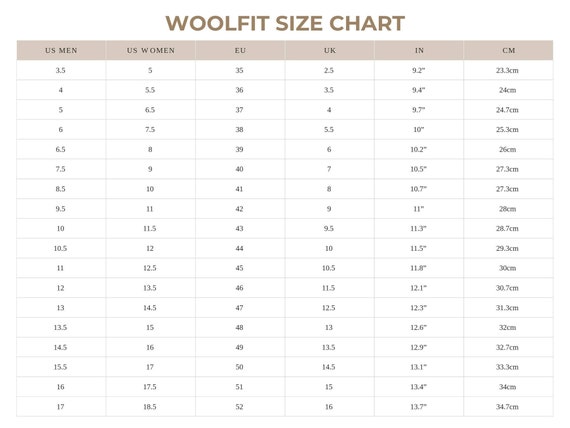Click the 13.7" inches cell
The height and width of the screenshot is (428, 570).
click(x=419, y=407)
